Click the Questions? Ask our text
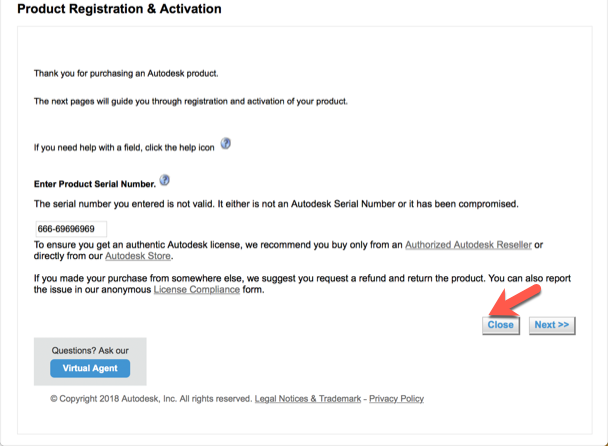The width and height of the screenshot is (608, 446). click(x=90, y=351)
